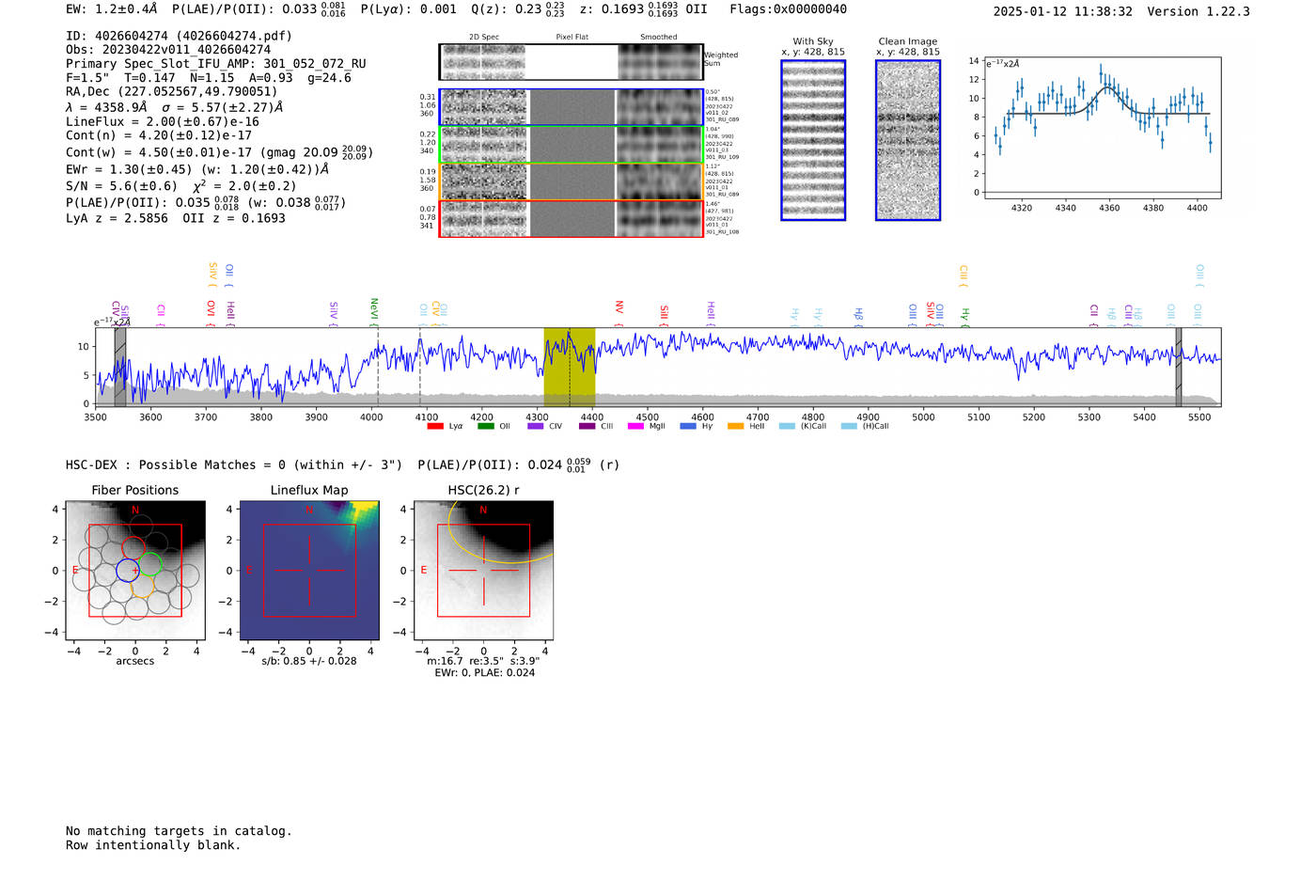Click the "Smoothed" column header
Image resolution: width=1316 pixels, height=896 pixels.
[659, 37]
